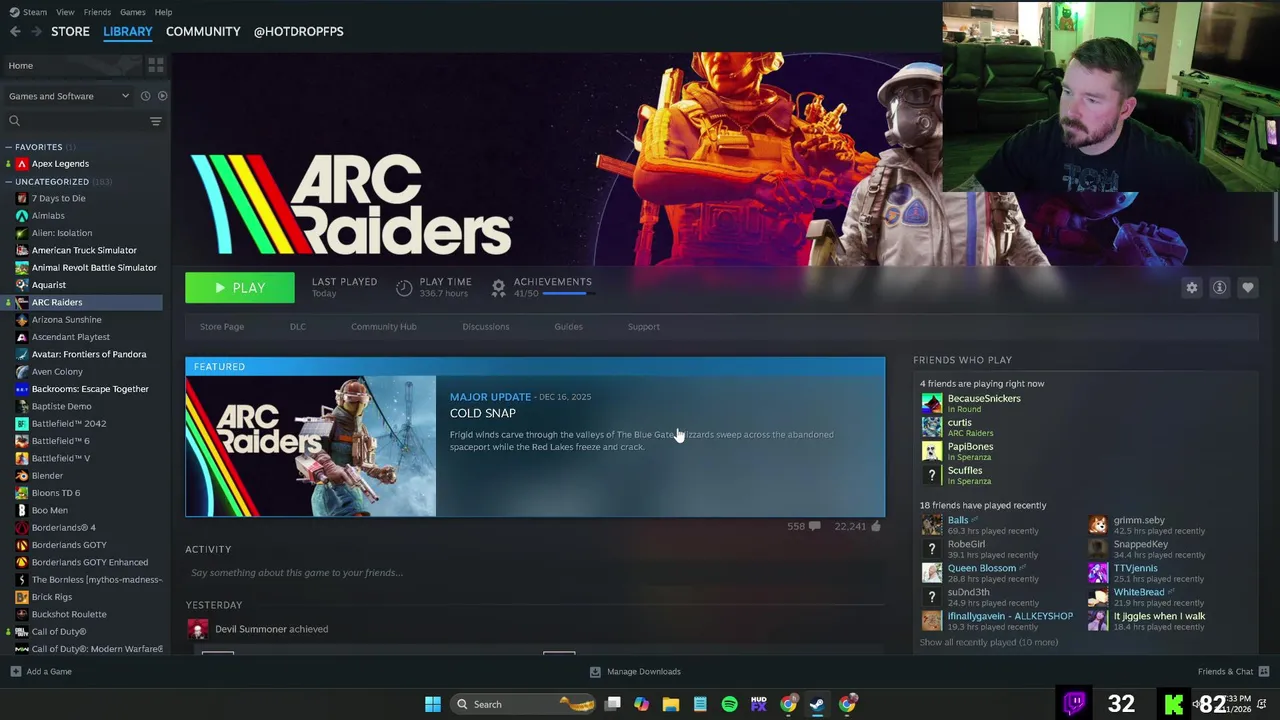Open the @HOTDROPFPS profile tab
The height and width of the screenshot is (720, 1280).
pos(298,32)
